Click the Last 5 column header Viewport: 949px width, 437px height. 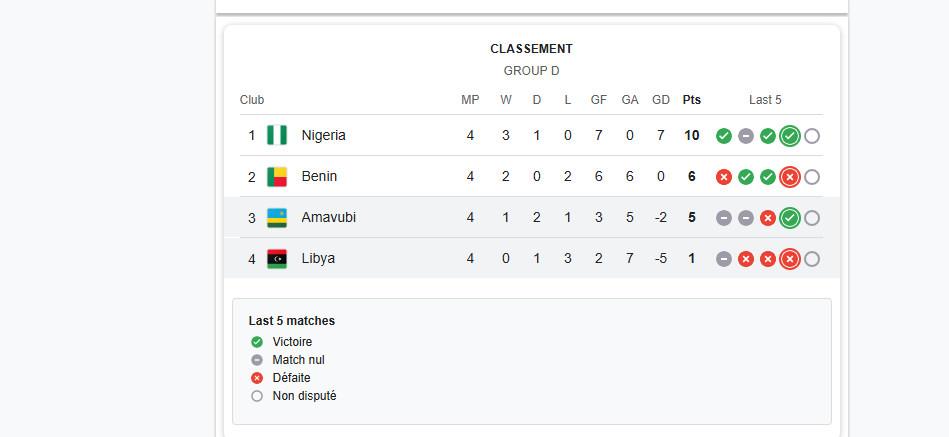(765, 100)
